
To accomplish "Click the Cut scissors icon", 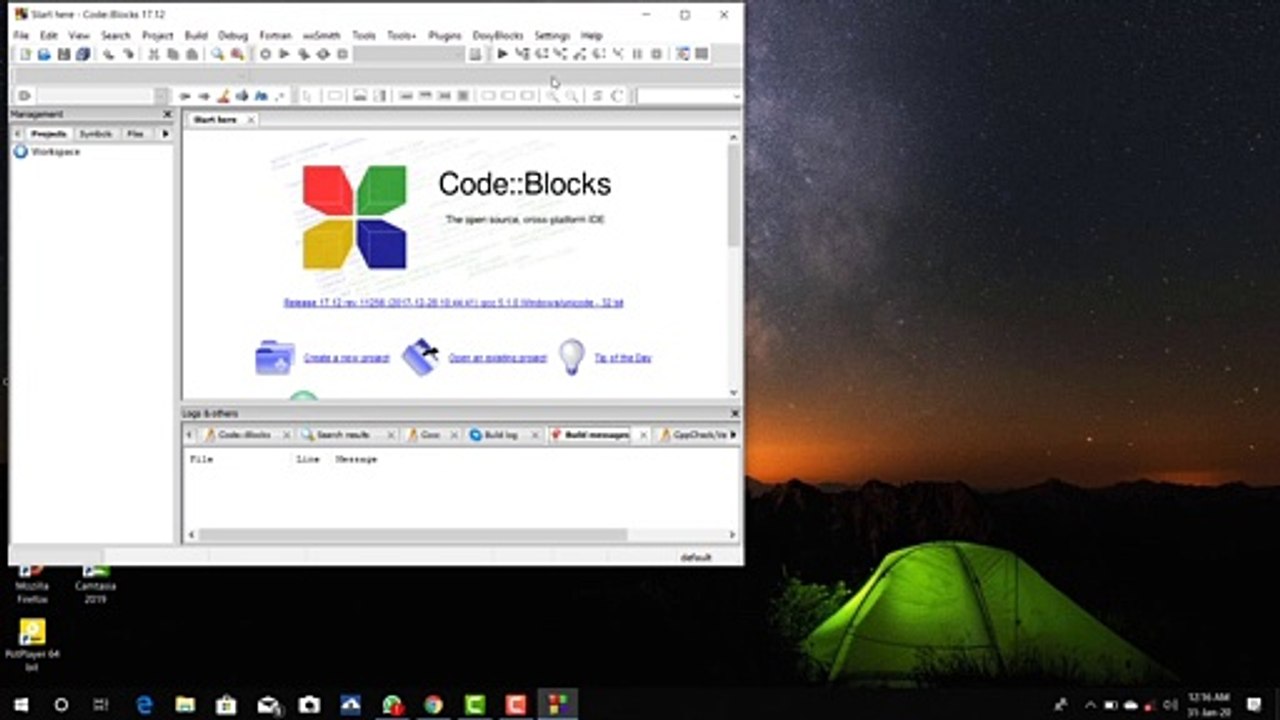I will (x=153, y=54).
